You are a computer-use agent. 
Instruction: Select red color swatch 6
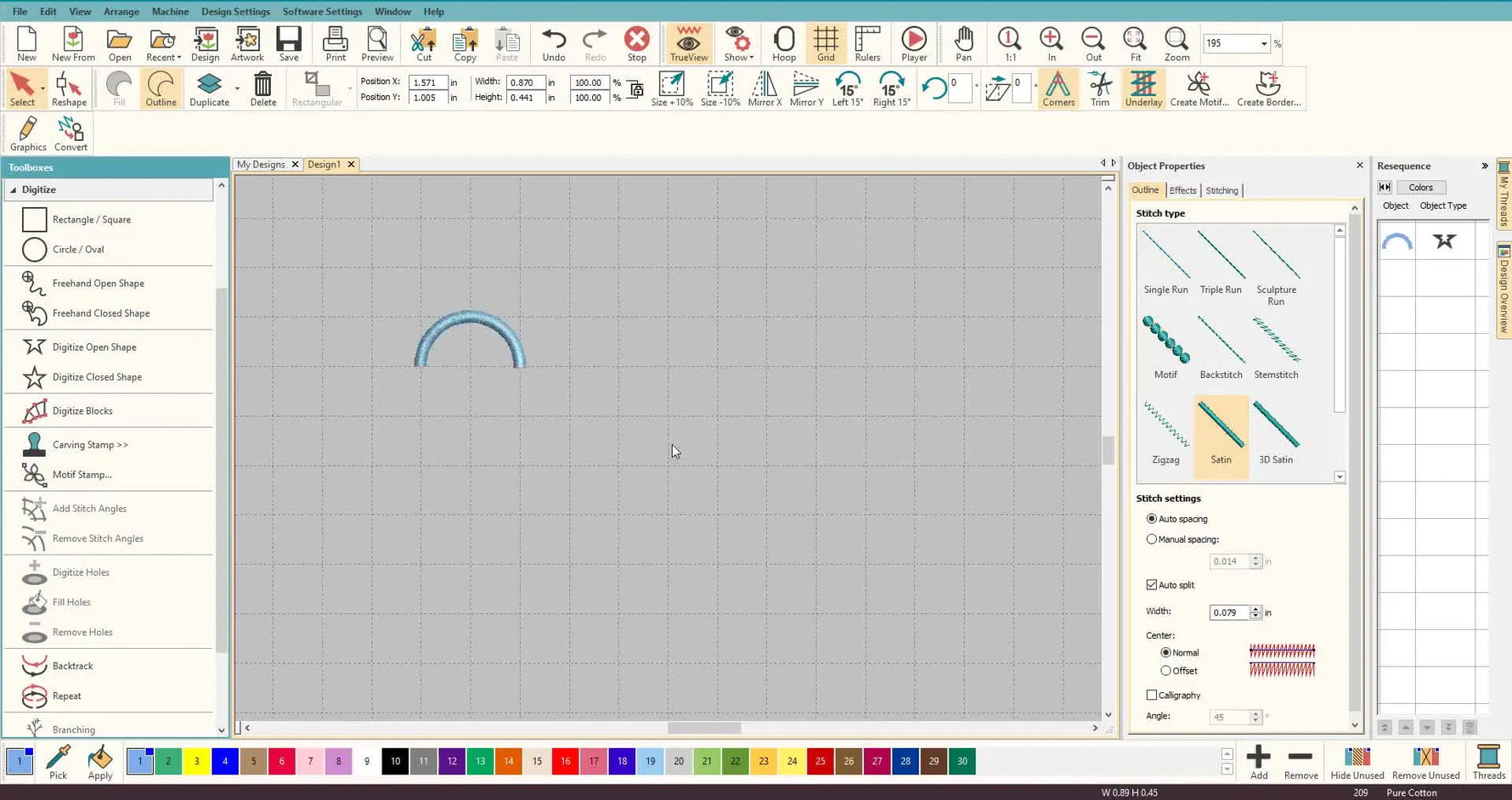click(x=281, y=762)
